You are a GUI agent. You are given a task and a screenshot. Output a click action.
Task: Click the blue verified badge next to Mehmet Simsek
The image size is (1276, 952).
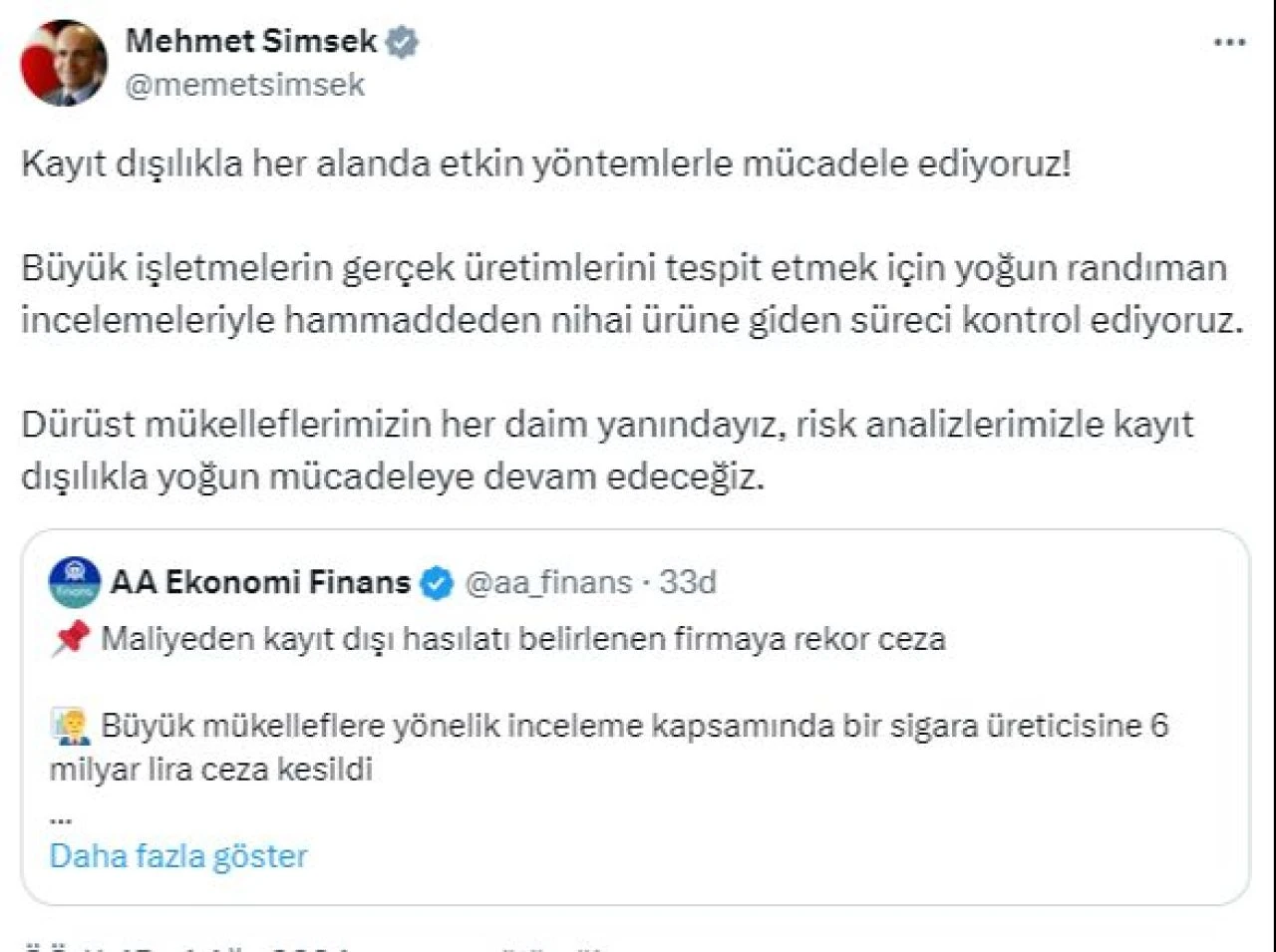pos(403,40)
